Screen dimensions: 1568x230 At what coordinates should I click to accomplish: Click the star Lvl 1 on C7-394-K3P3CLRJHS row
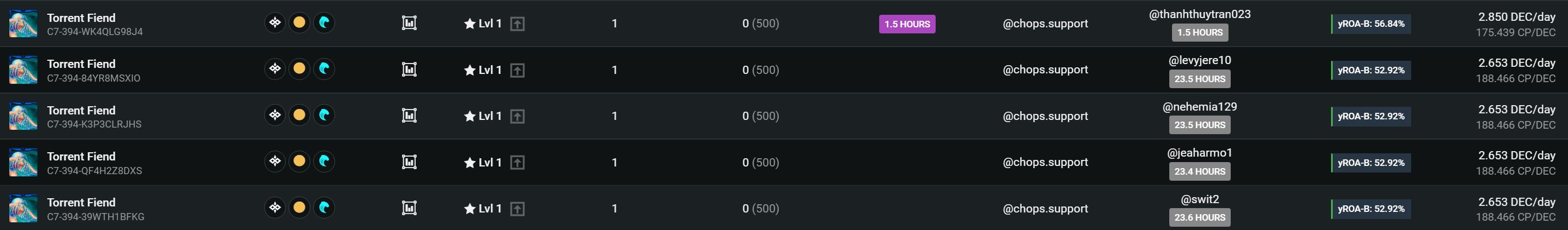click(x=483, y=116)
